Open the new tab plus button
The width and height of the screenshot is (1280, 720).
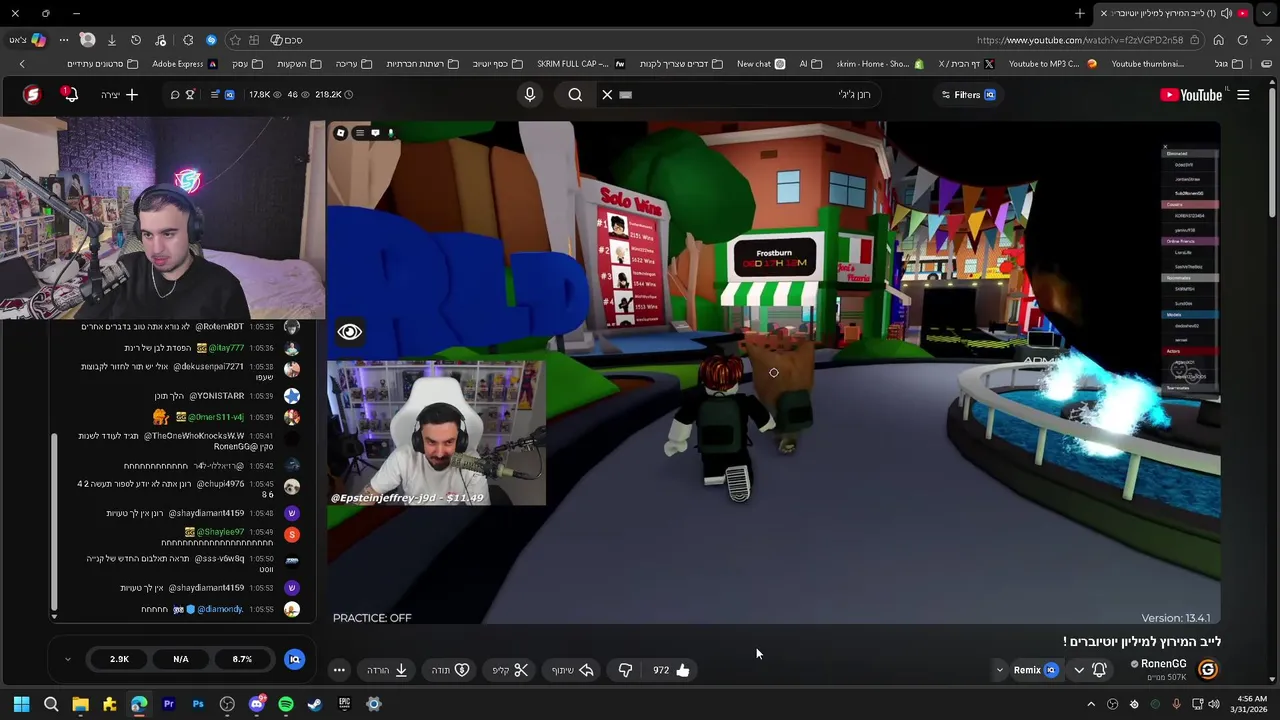pyautogui.click(x=1080, y=13)
